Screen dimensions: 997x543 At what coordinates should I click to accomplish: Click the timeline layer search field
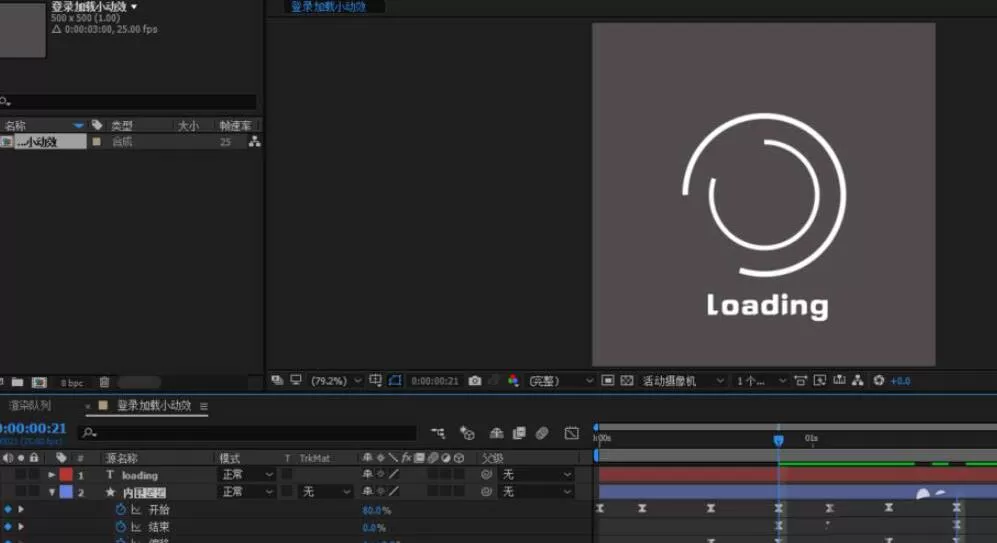click(x=247, y=433)
